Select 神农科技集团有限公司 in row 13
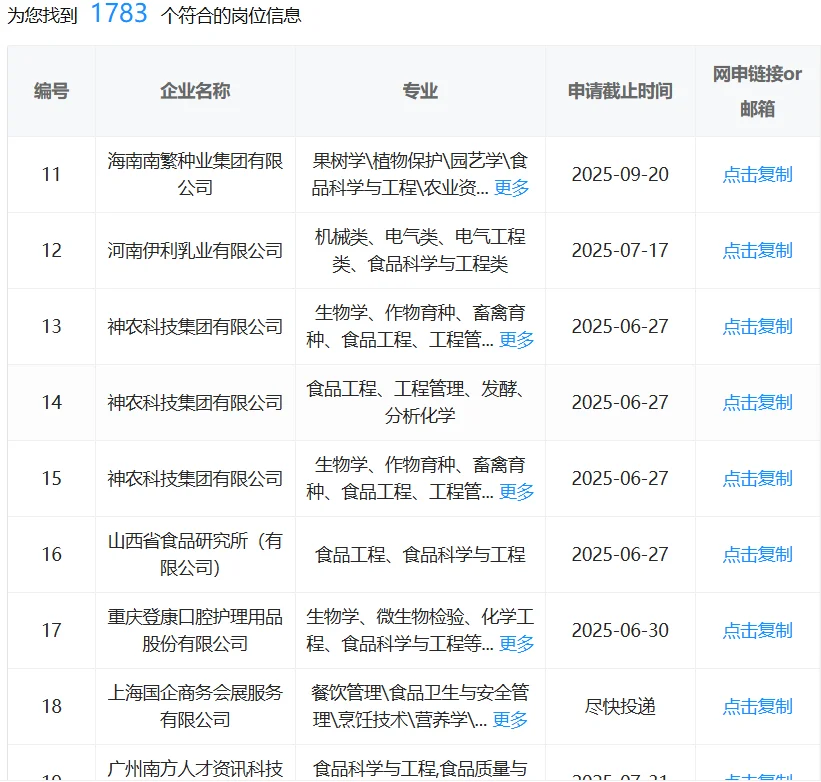This screenshot has height=782, width=821. [195, 326]
